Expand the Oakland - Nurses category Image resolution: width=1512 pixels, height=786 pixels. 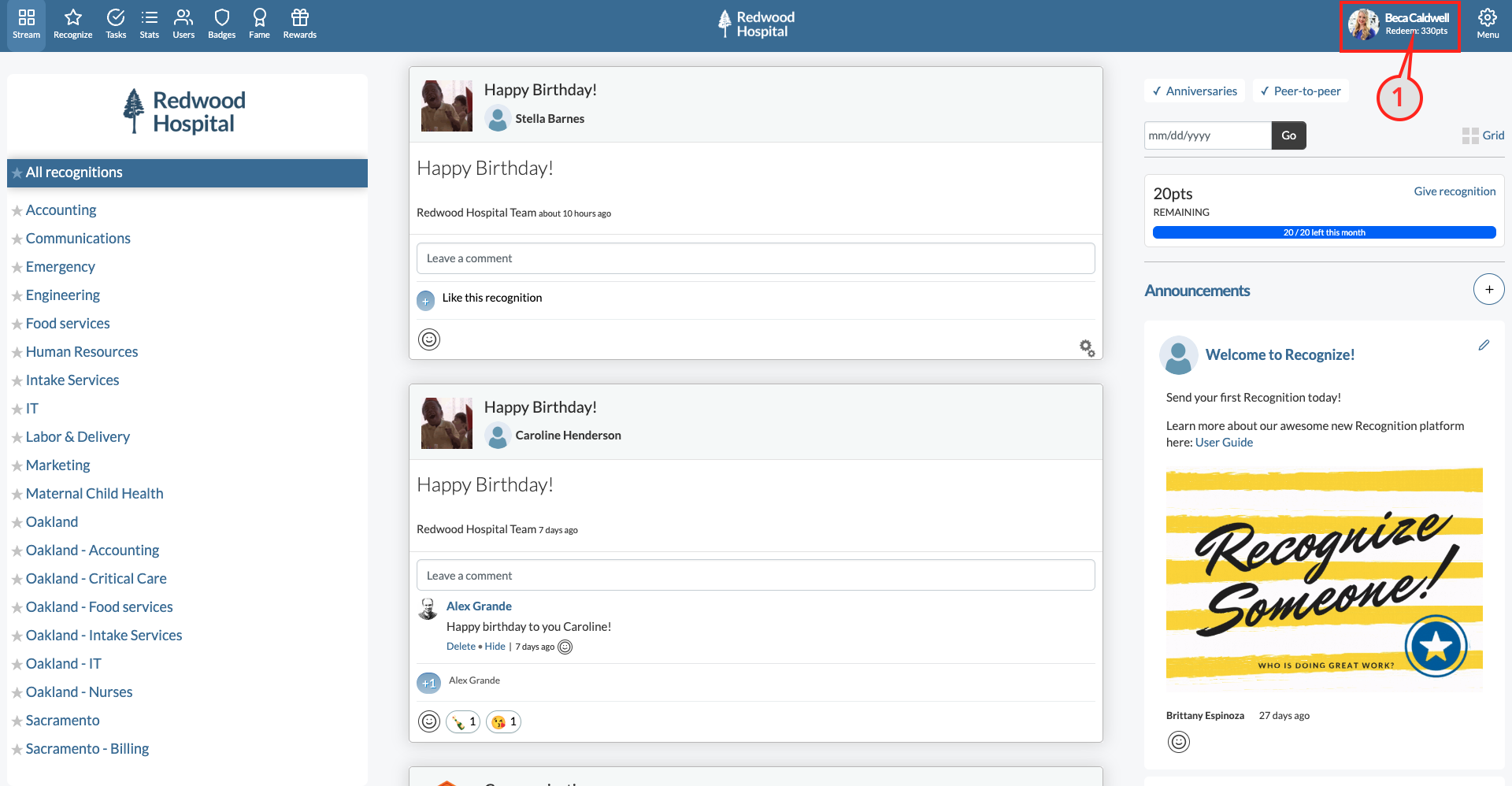tap(79, 691)
